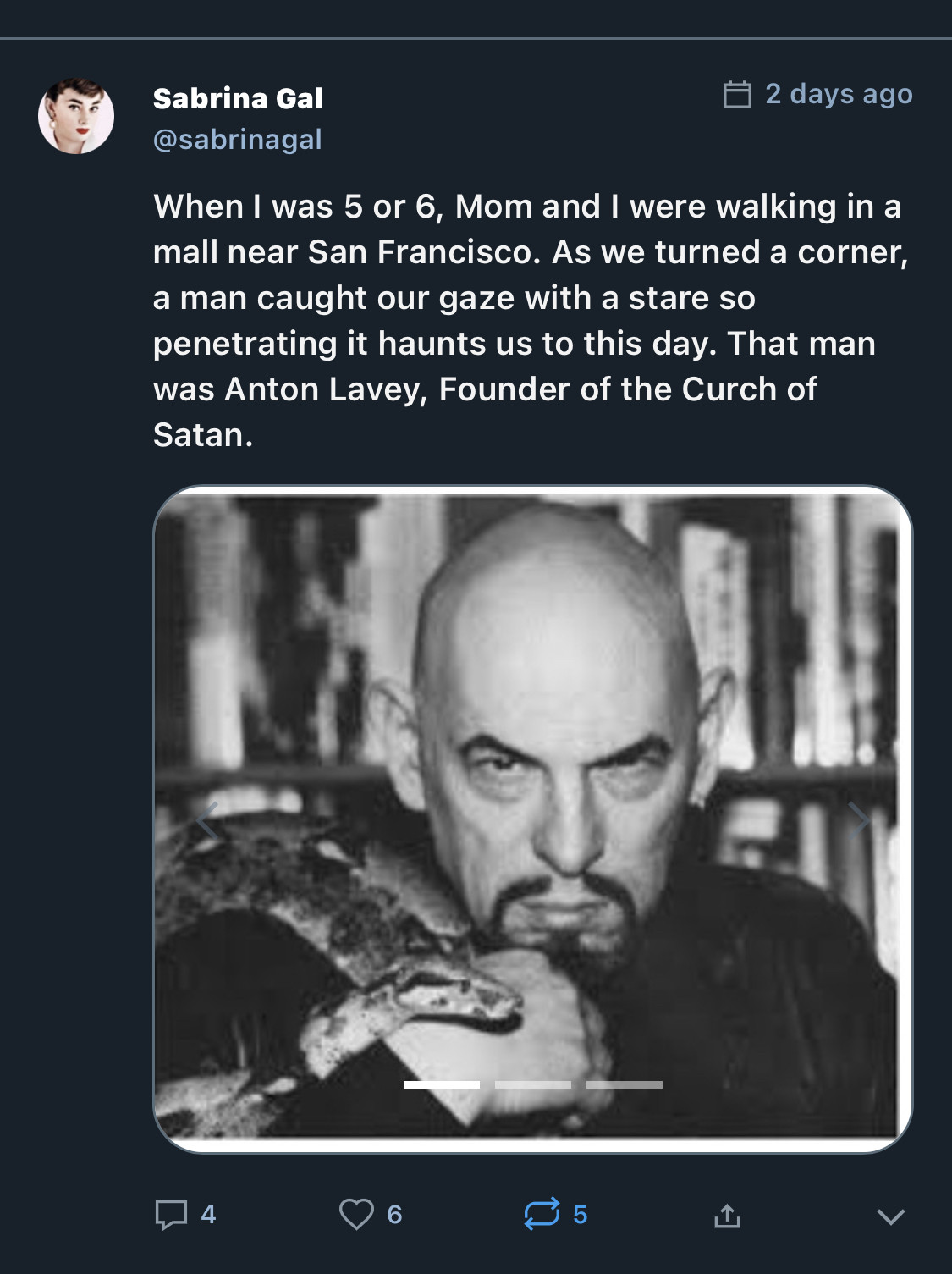Advance to next image with right arrow
The width and height of the screenshot is (952, 1274).
(x=859, y=819)
